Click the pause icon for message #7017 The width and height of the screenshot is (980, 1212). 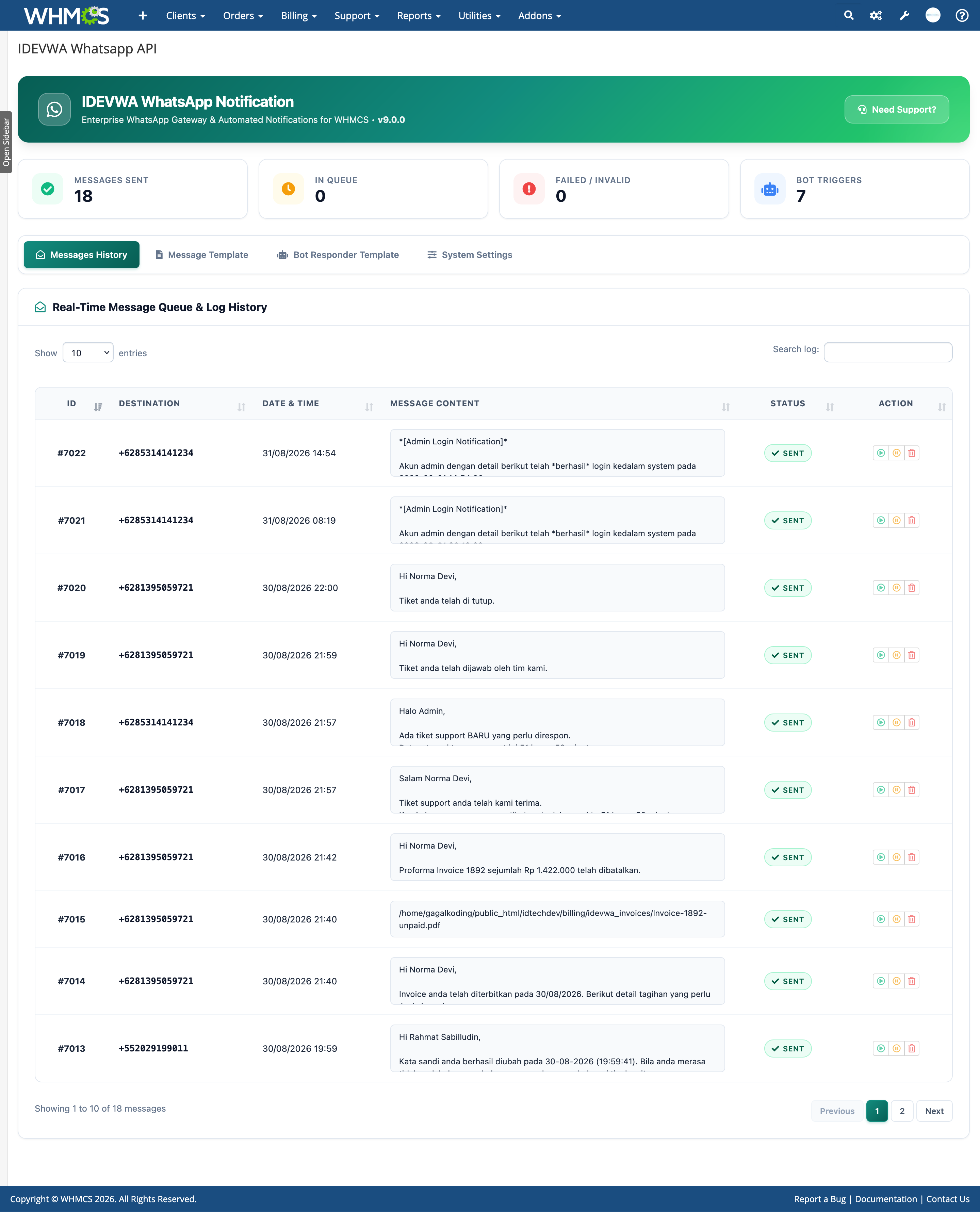896,790
